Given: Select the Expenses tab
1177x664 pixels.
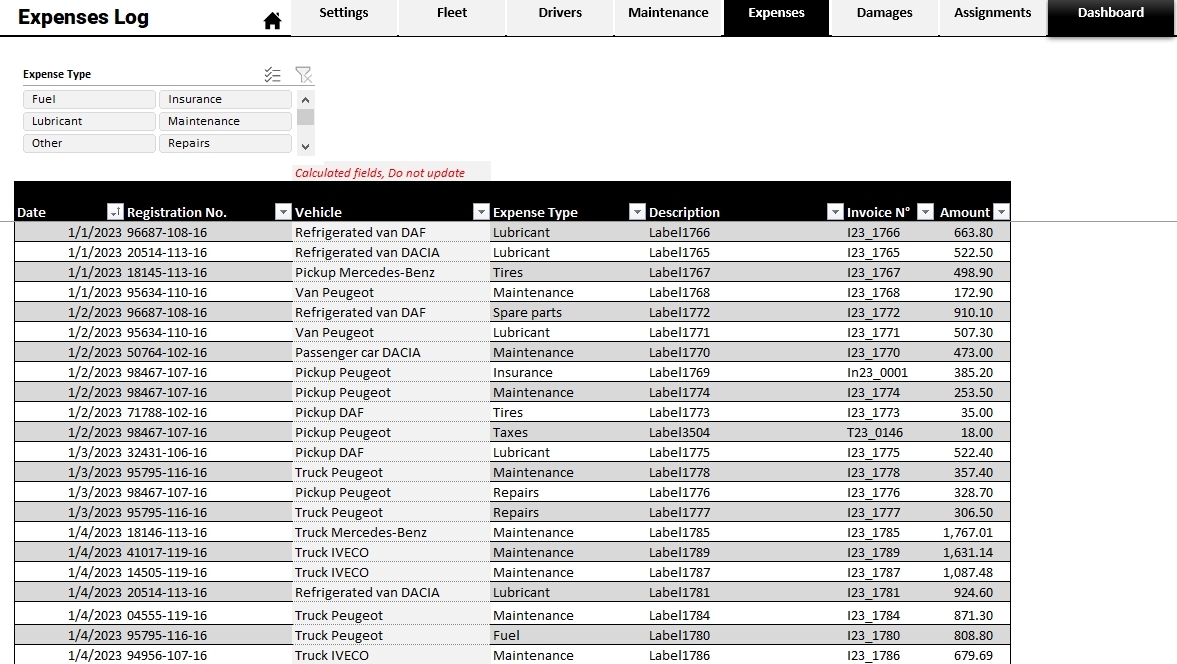Looking at the screenshot, I should (x=776, y=17).
